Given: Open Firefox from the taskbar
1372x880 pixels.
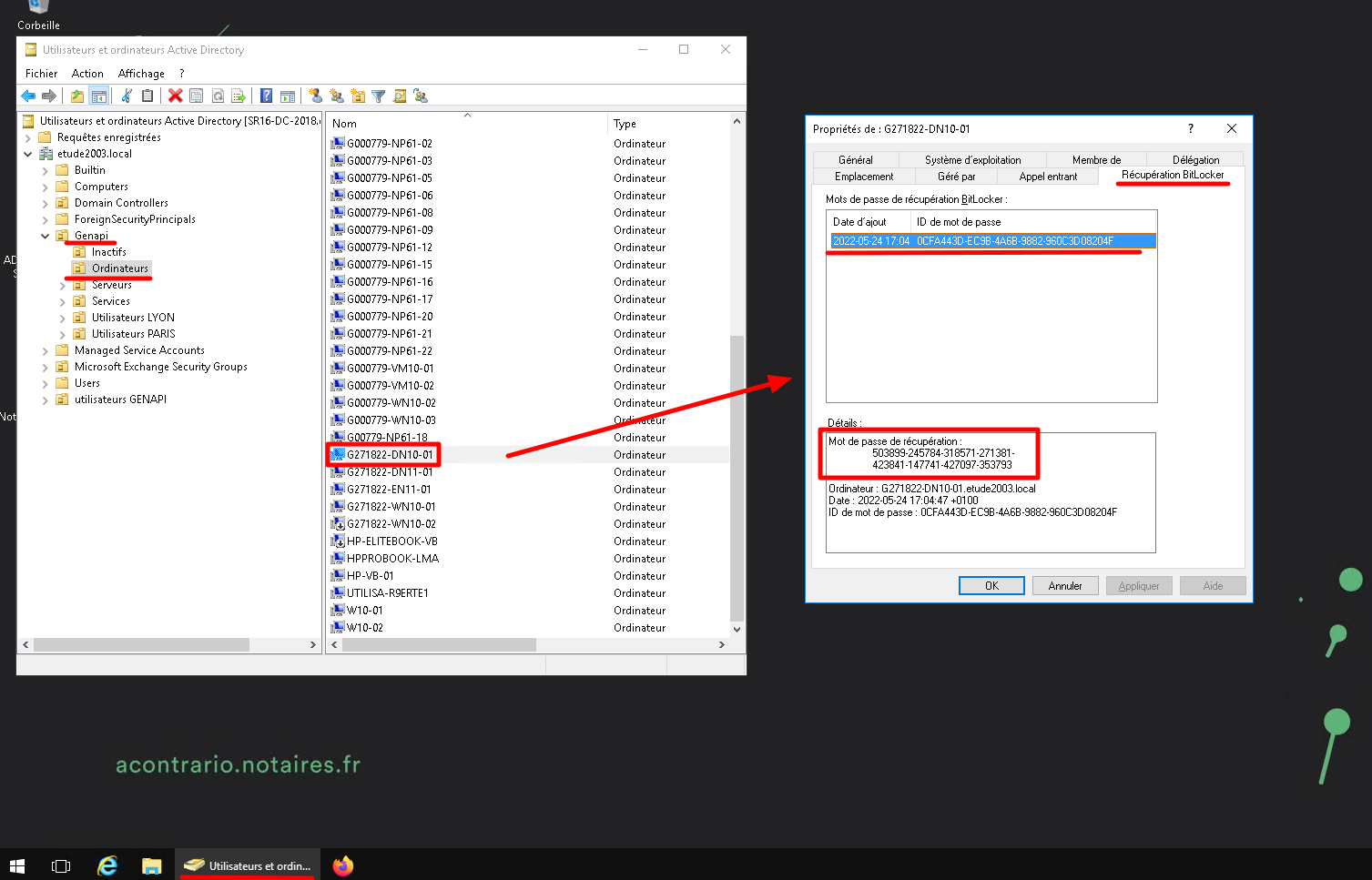Looking at the screenshot, I should point(342,865).
